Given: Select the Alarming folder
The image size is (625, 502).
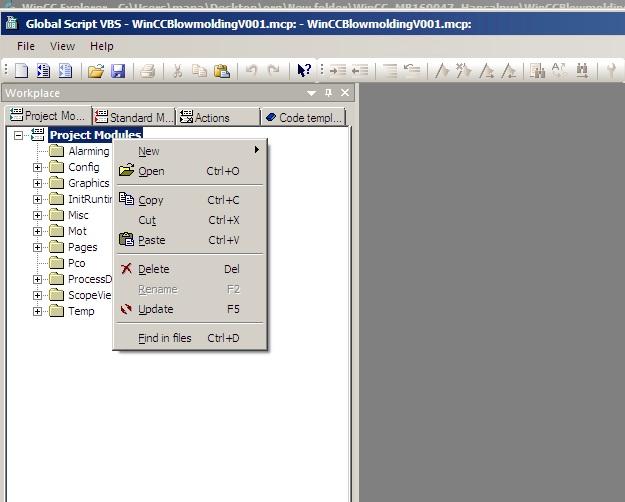Looking at the screenshot, I should tap(88, 151).
